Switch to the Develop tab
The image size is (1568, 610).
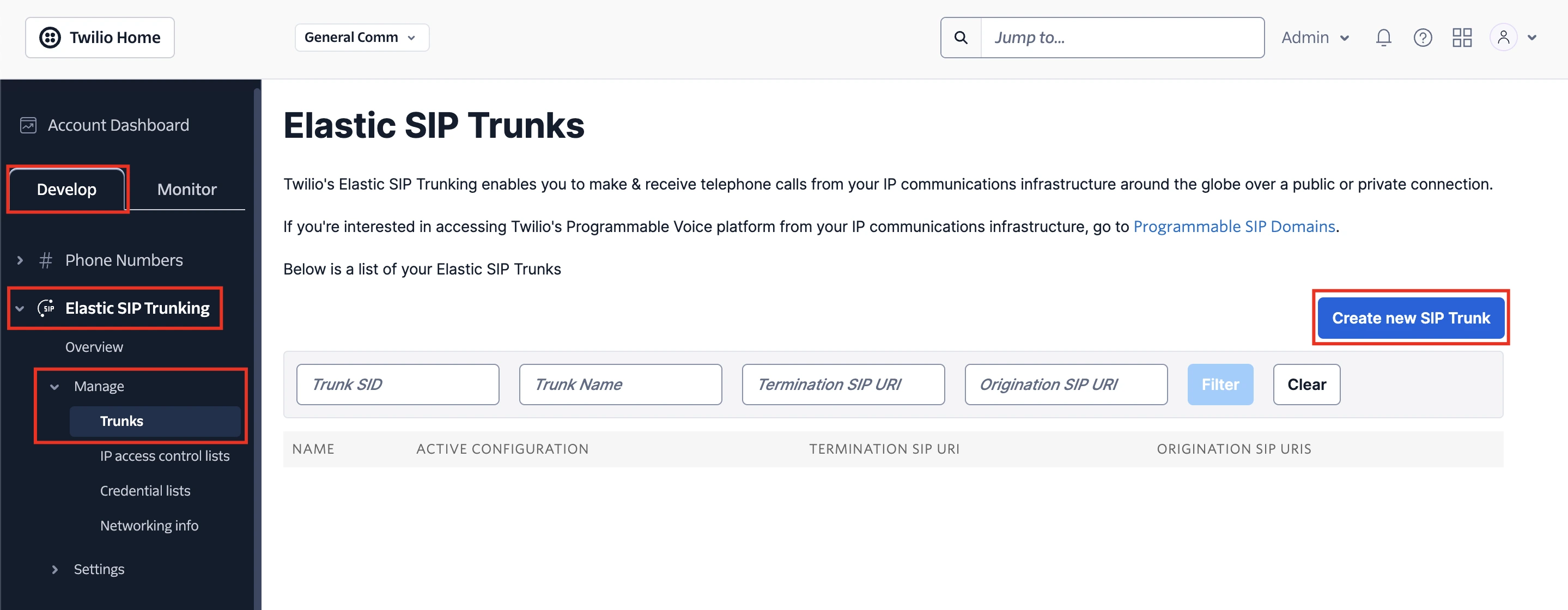(x=67, y=189)
